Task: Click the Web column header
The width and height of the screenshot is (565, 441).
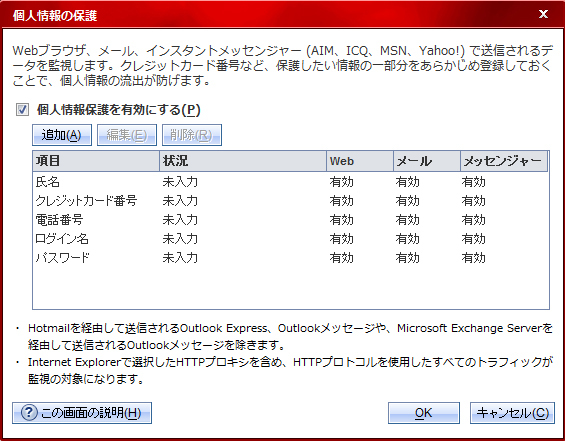Action: [x=360, y=161]
